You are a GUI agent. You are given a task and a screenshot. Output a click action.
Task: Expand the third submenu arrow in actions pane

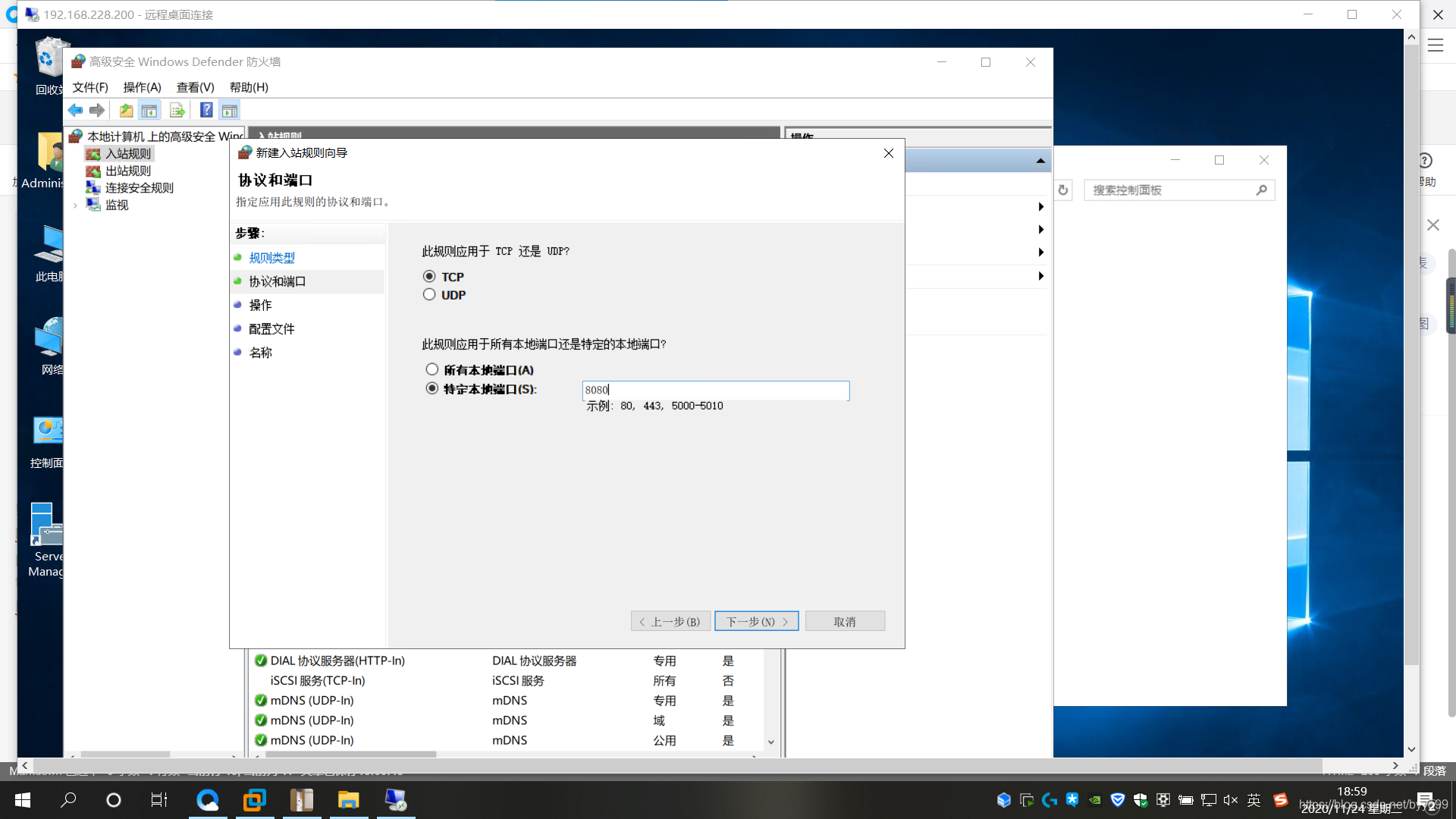point(1040,253)
